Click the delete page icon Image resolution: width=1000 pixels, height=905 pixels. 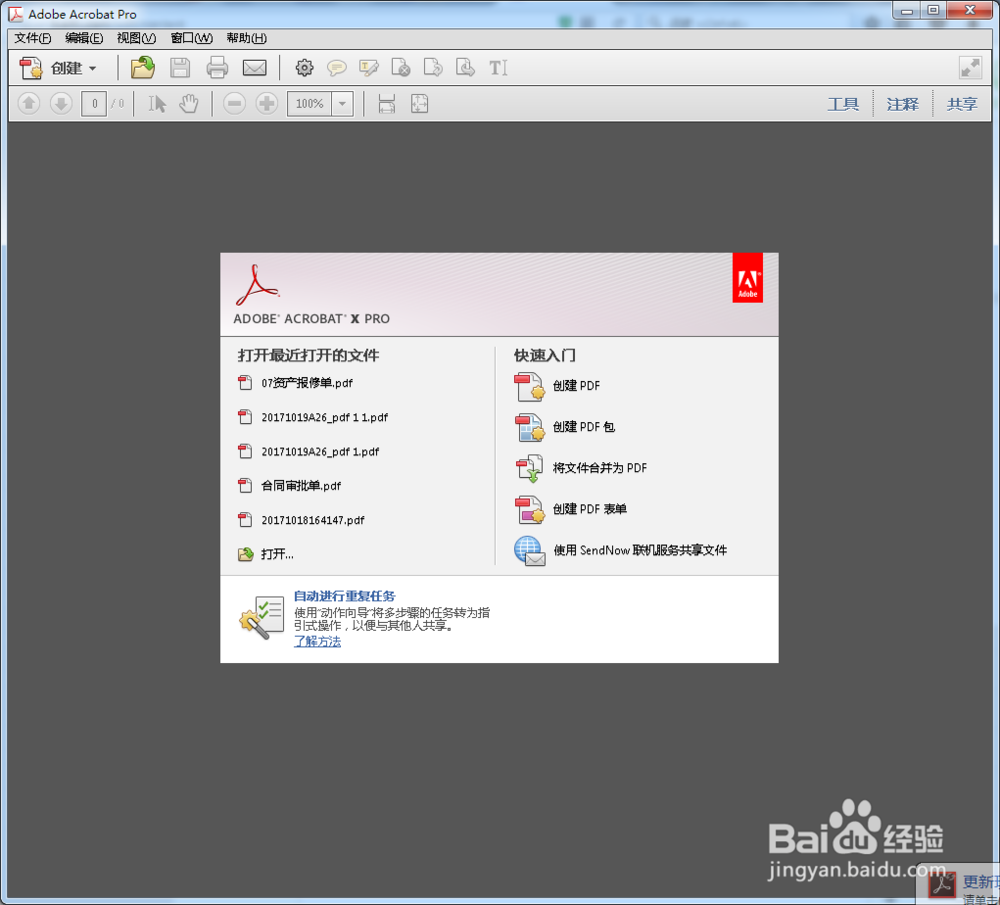point(401,68)
